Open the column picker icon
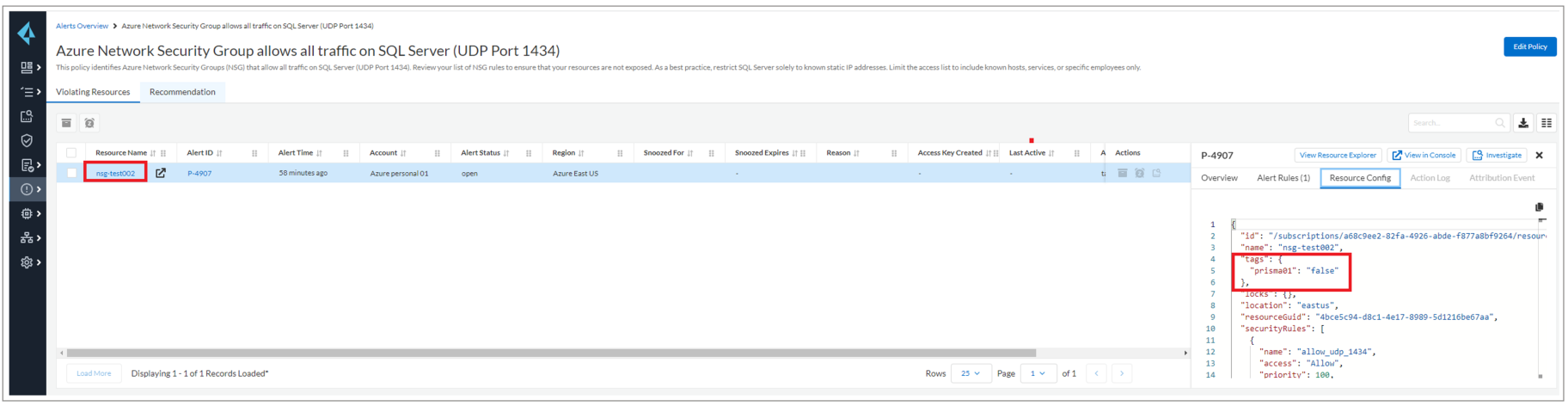Viewport: 1568px width, 406px height. [1547, 123]
